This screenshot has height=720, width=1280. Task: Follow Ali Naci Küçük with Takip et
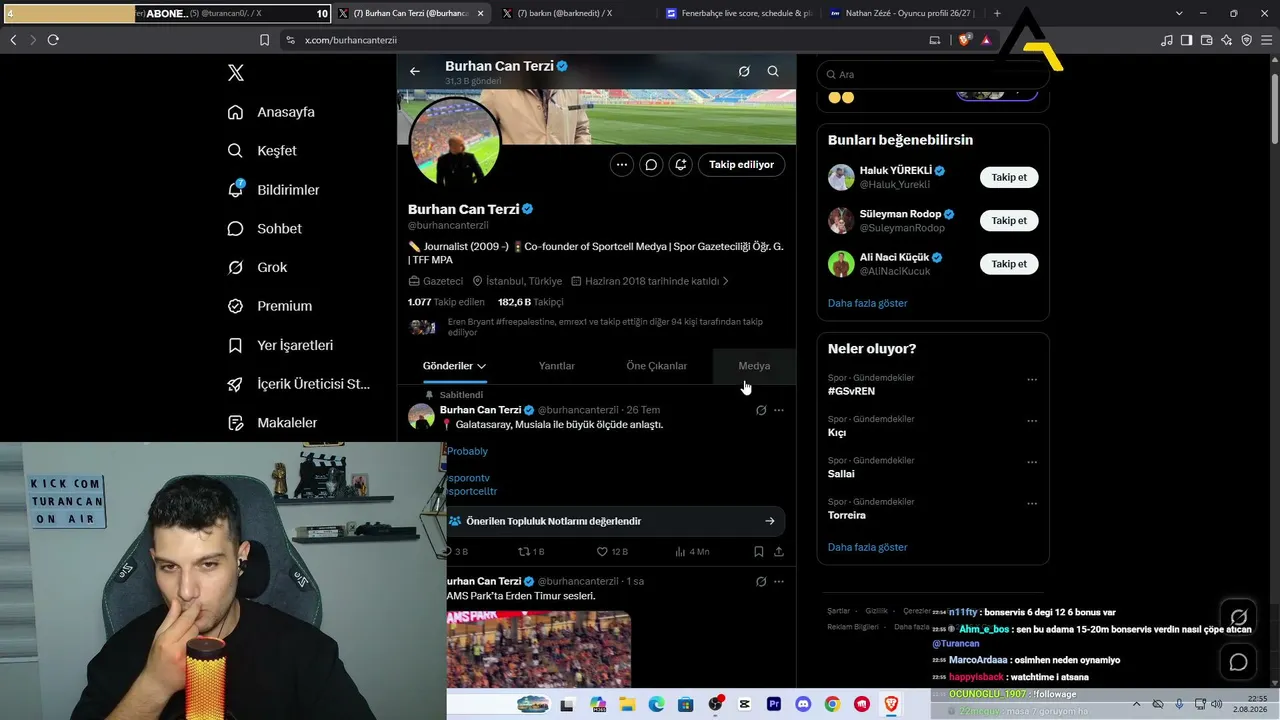[x=1009, y=264]
